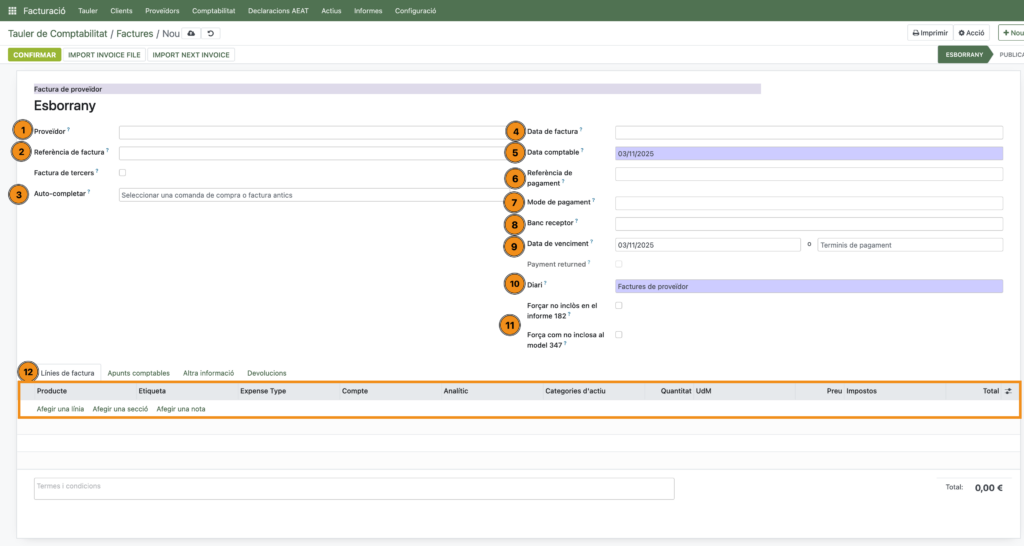This screenshot has width=1024, height=546.
Task: Open the Acció gear menu
Action: [x=972, y=33]
